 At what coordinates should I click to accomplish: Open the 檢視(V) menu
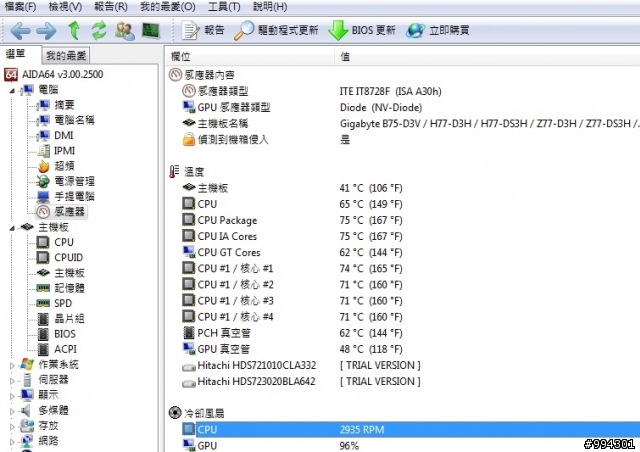tap(65, 7)
